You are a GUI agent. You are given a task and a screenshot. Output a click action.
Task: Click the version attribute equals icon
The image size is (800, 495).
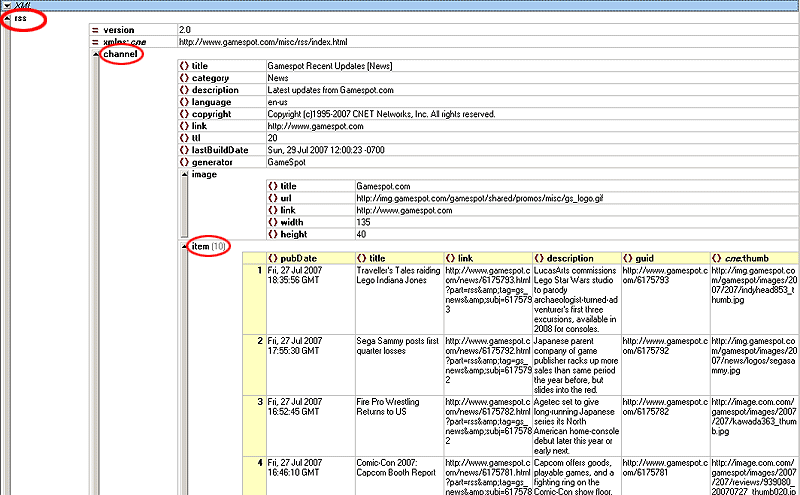coord(95,30)
